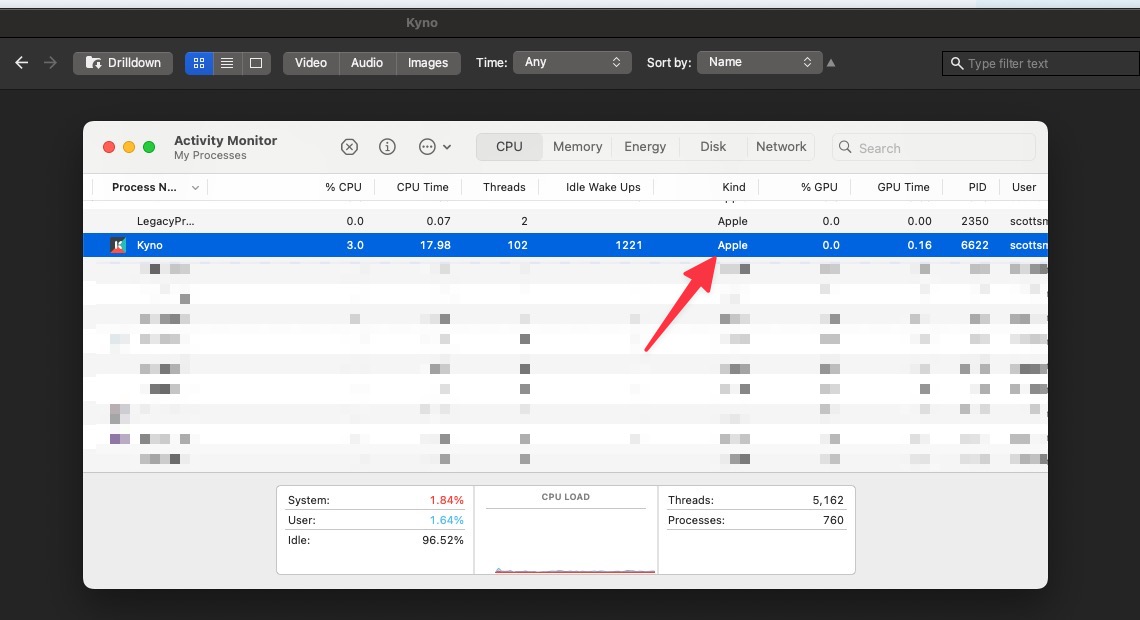The image size is (1140, 620).
Task: Click Kyno's PID value 6622
Action: point(974,245)
